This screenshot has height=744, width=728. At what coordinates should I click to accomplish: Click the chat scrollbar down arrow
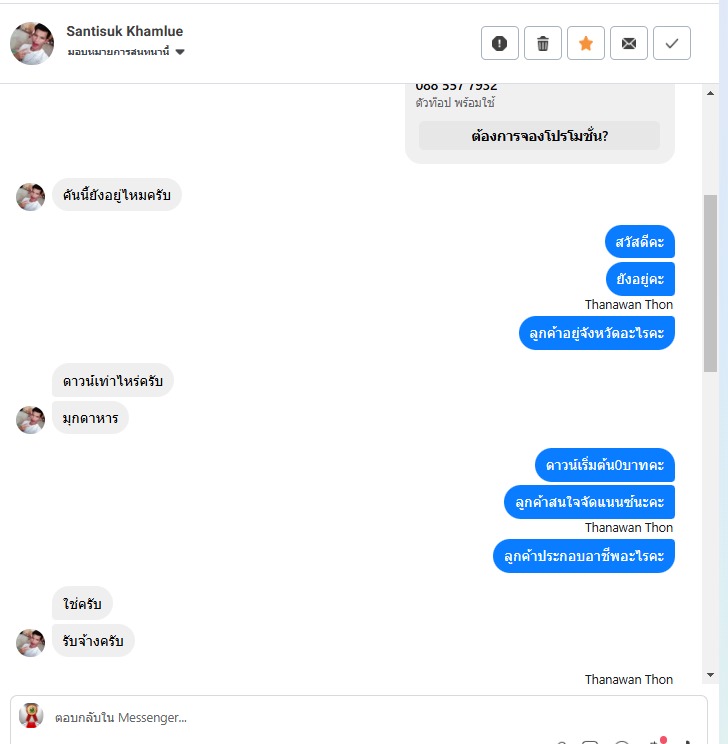(x=710, y=675)
